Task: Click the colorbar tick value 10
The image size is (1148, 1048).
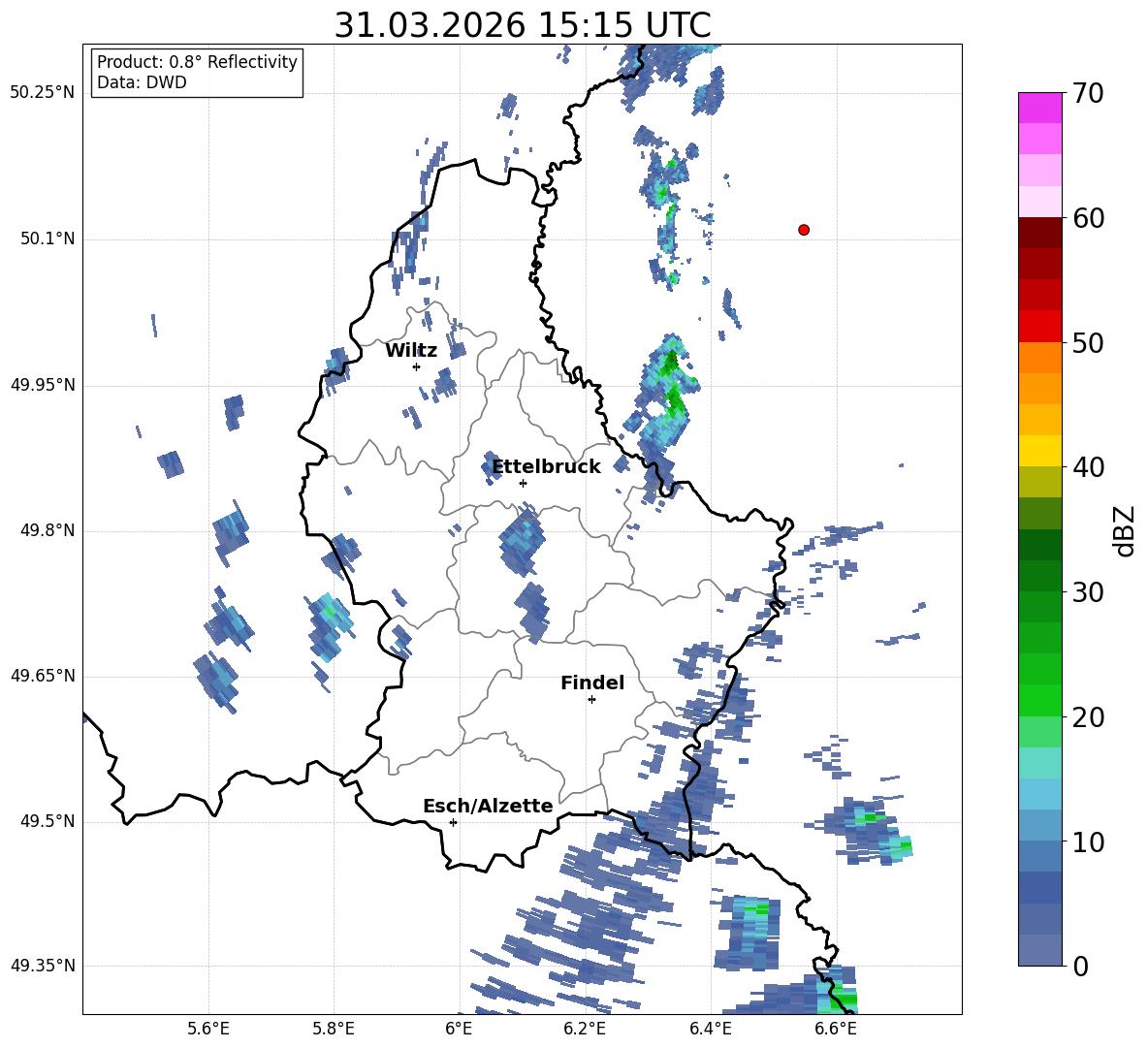Action: coord(1088,842)
